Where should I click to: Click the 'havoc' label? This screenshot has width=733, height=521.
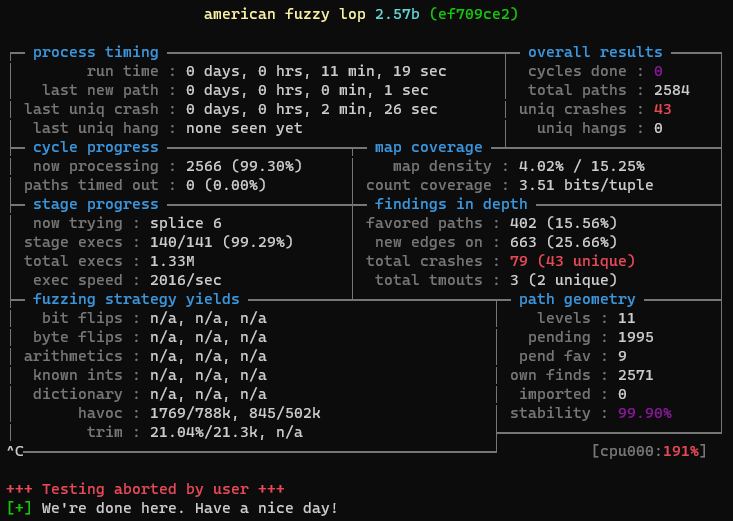pyautogui.click(x=101, y=413)
